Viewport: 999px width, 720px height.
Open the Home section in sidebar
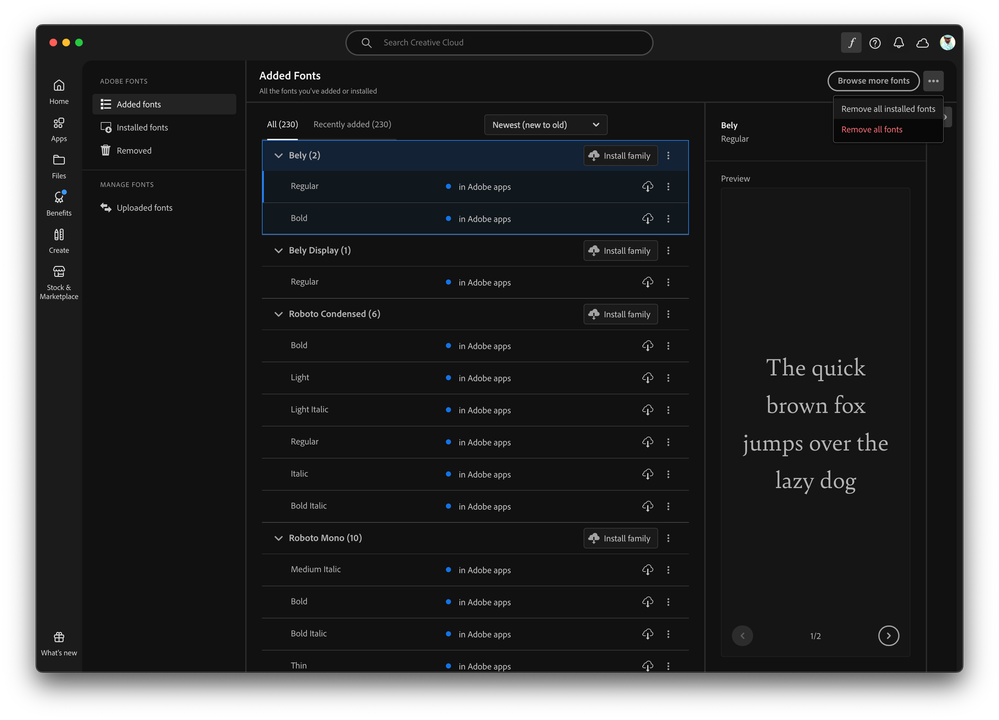pyautogui.click(x=59, y=92)
